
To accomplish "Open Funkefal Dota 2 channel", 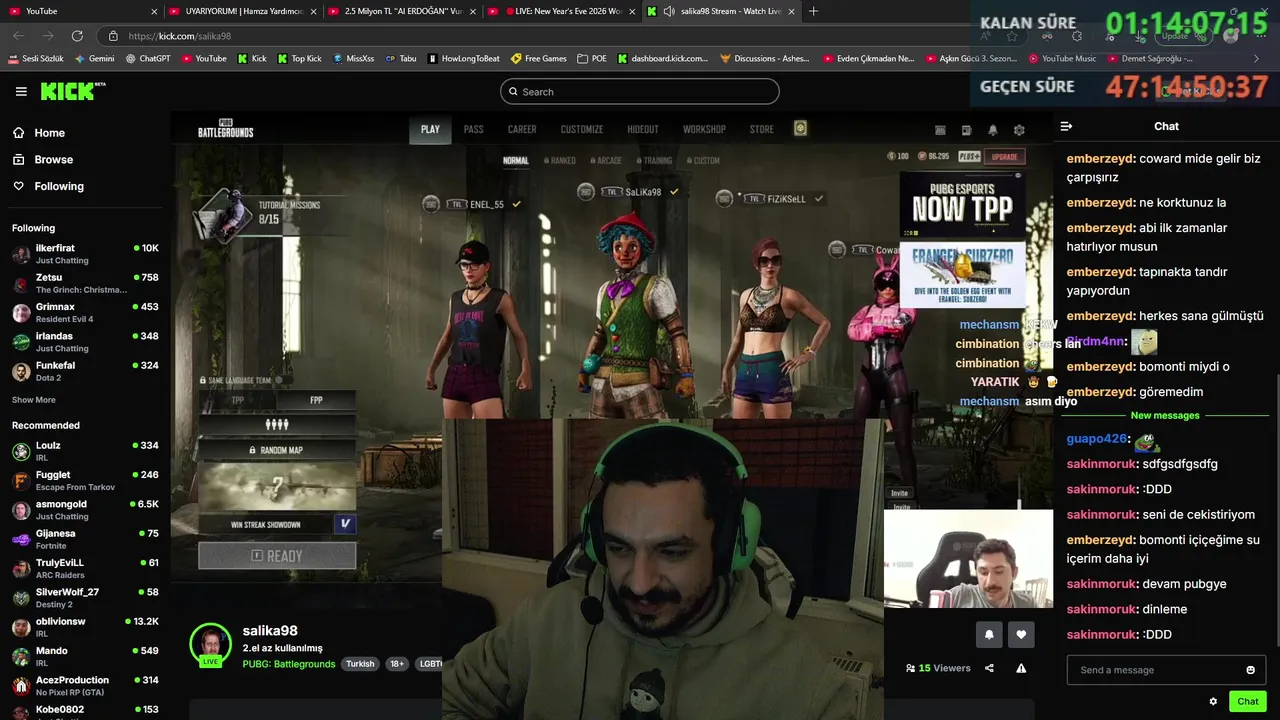I will click(x=85, y=371).
